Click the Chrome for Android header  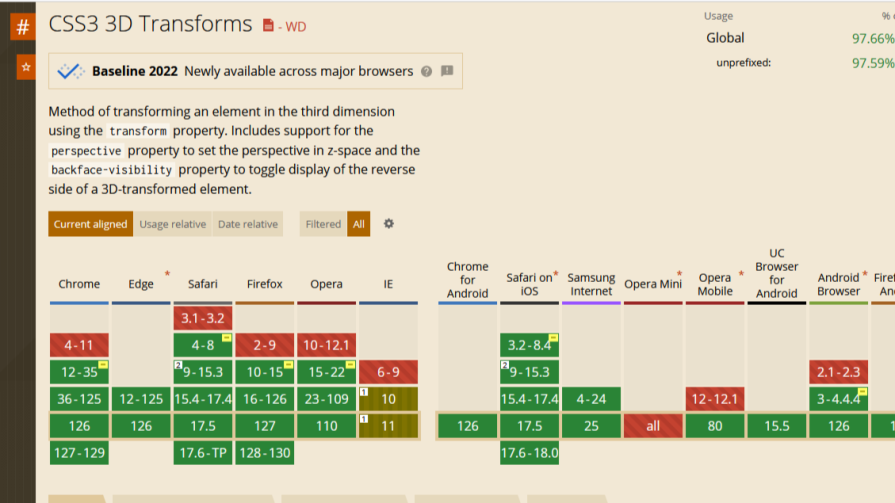pos(467,280)
